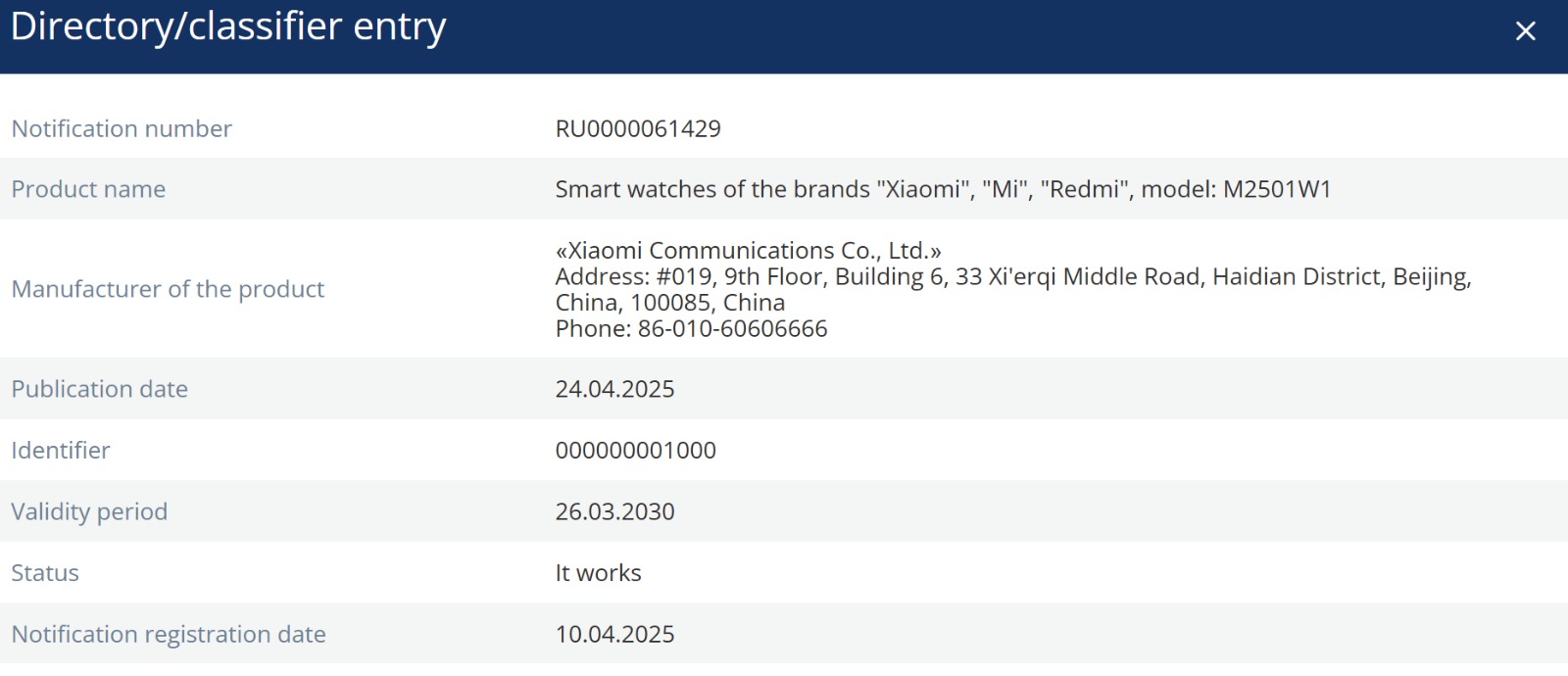Close the Directory/classifier entry dialog
The height and width of the screenshot is (676, 1568).
click(x=1525, y=31)
